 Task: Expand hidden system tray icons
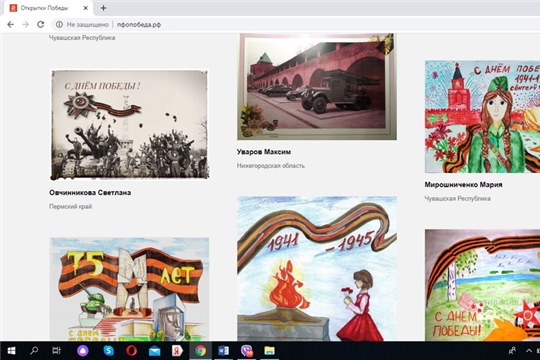[529, 351]
